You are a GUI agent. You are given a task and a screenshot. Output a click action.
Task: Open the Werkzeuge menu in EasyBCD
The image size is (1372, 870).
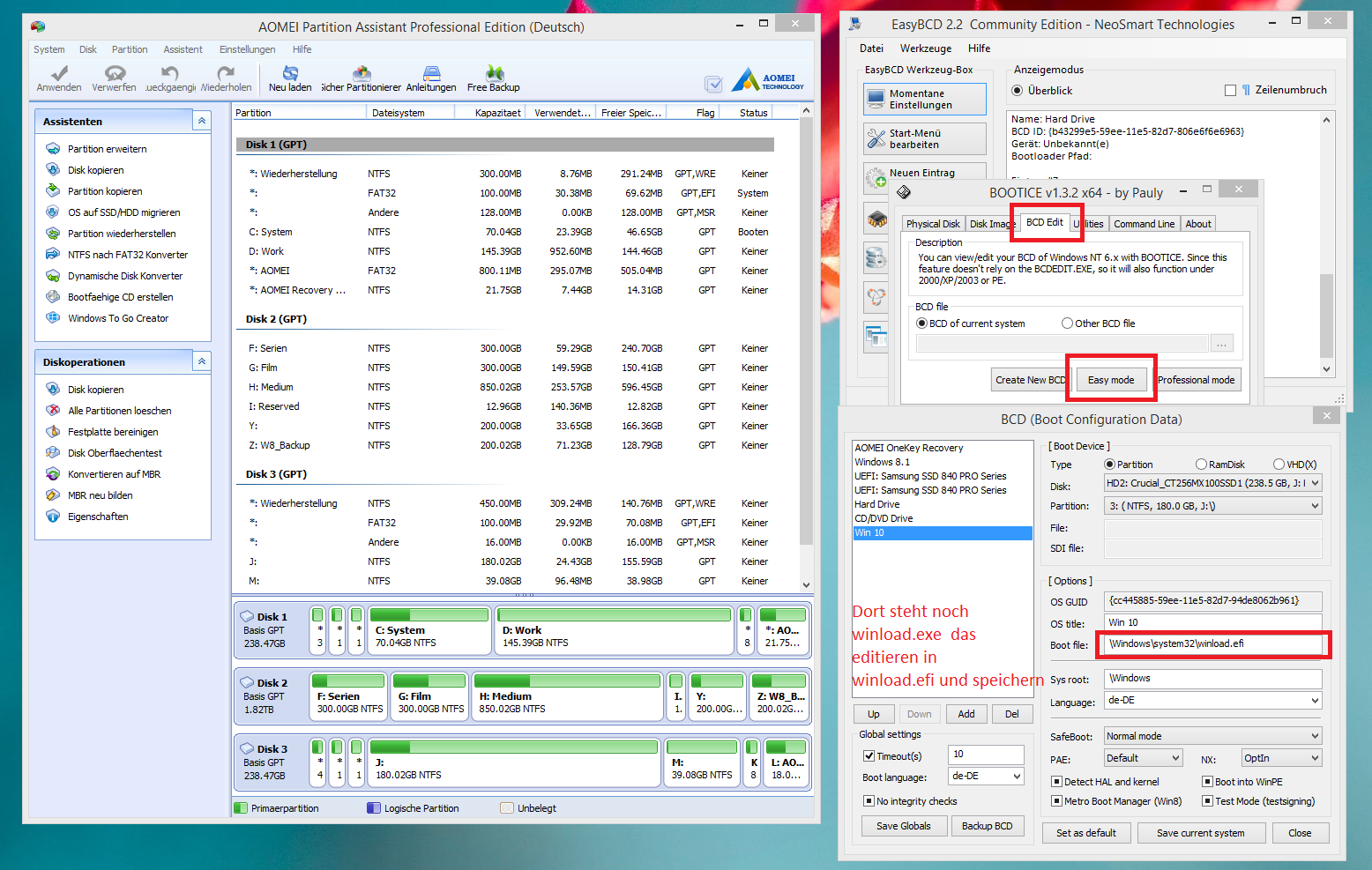tap(926, 48)
